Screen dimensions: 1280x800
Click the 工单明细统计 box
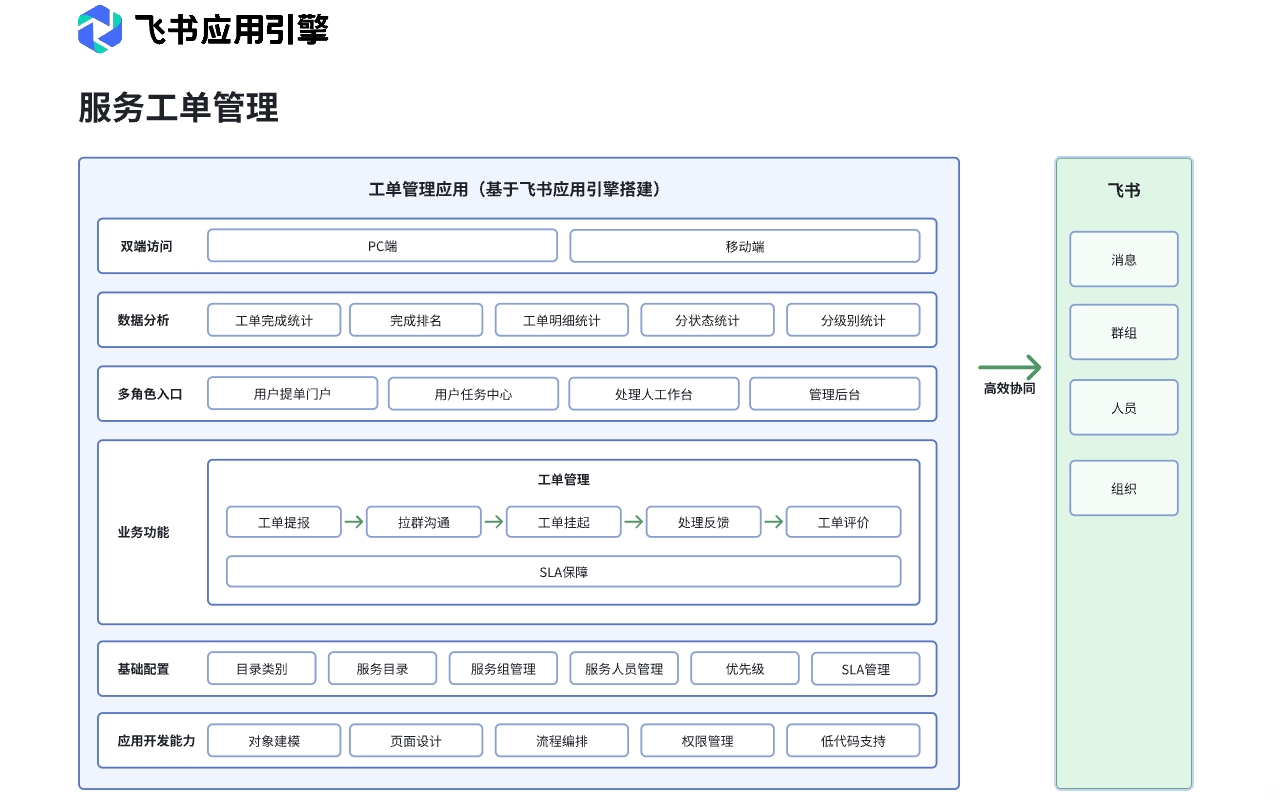pyautogui.click(x=562, y=320)
